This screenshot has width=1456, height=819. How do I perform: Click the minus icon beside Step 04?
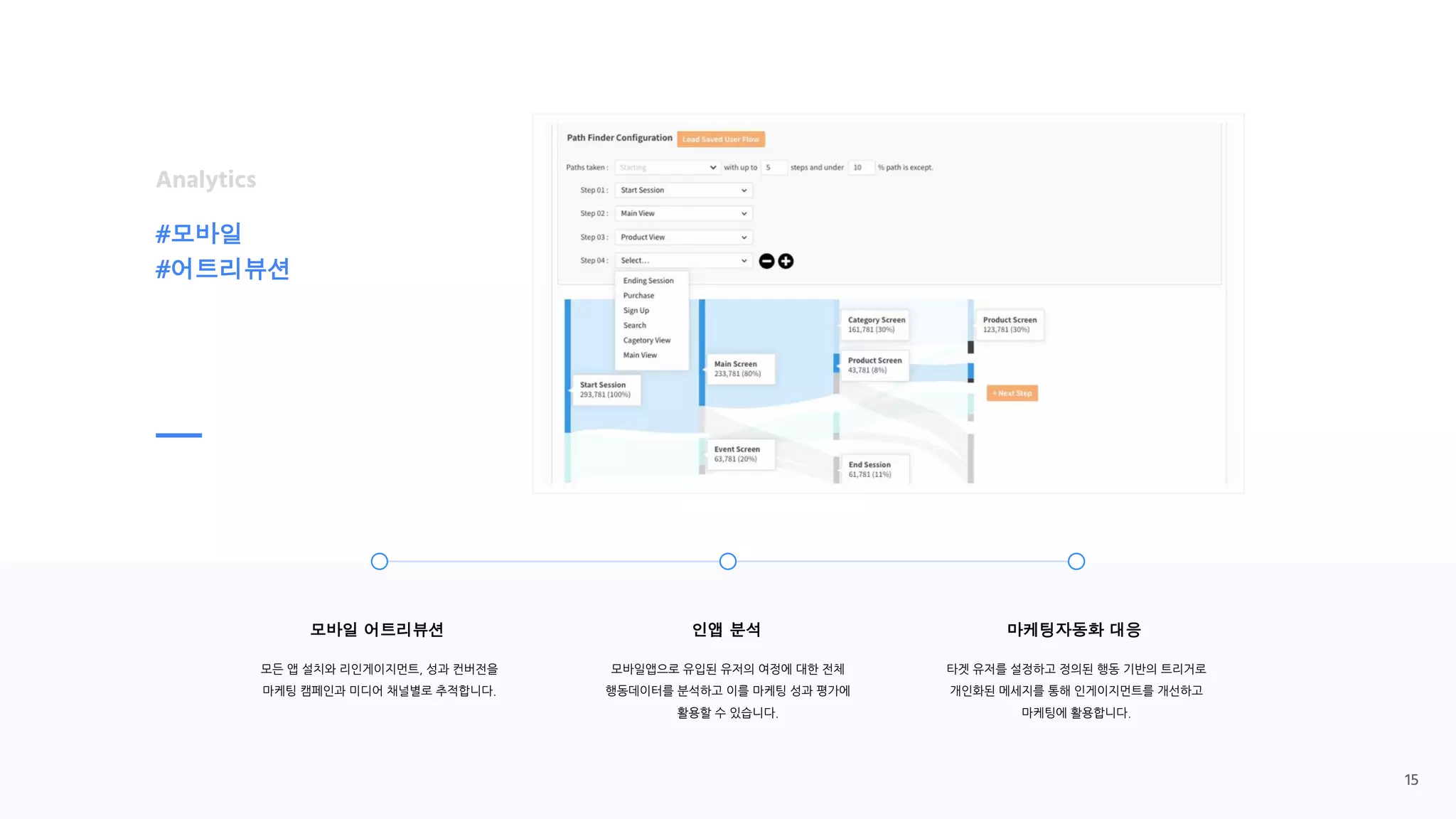766,261
